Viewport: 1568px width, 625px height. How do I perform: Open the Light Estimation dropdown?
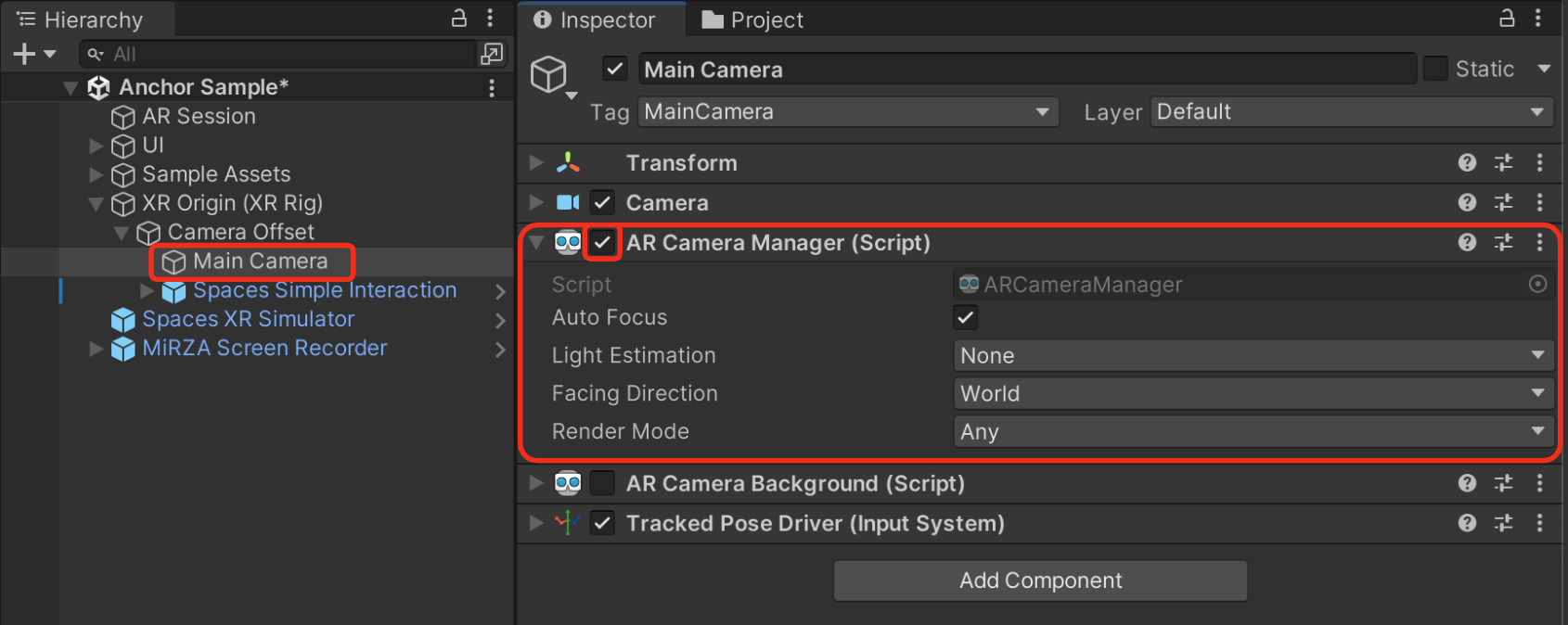click(1254, 355)
